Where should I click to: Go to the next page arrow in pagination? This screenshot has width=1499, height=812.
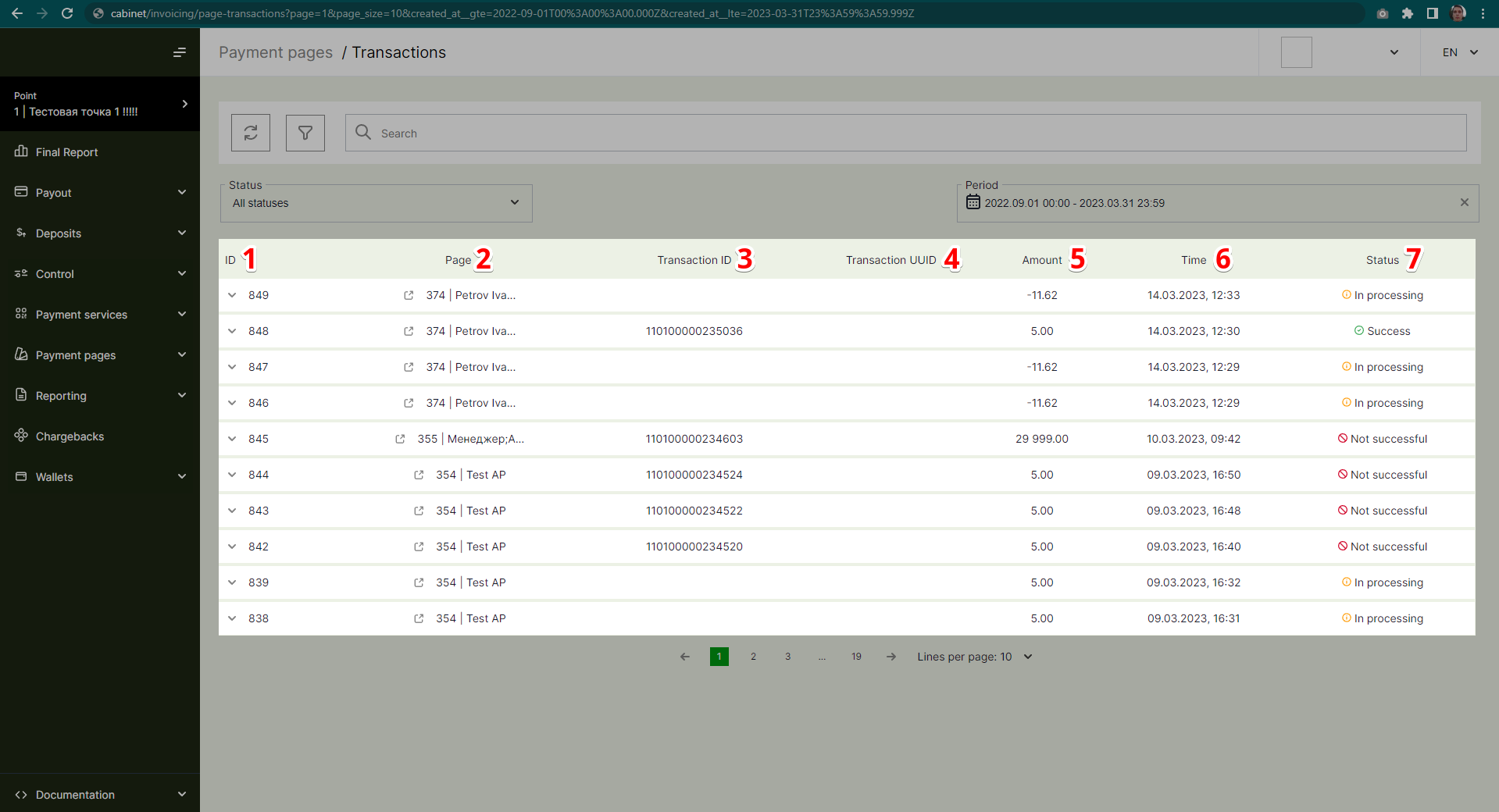click(x=891, y=657)
